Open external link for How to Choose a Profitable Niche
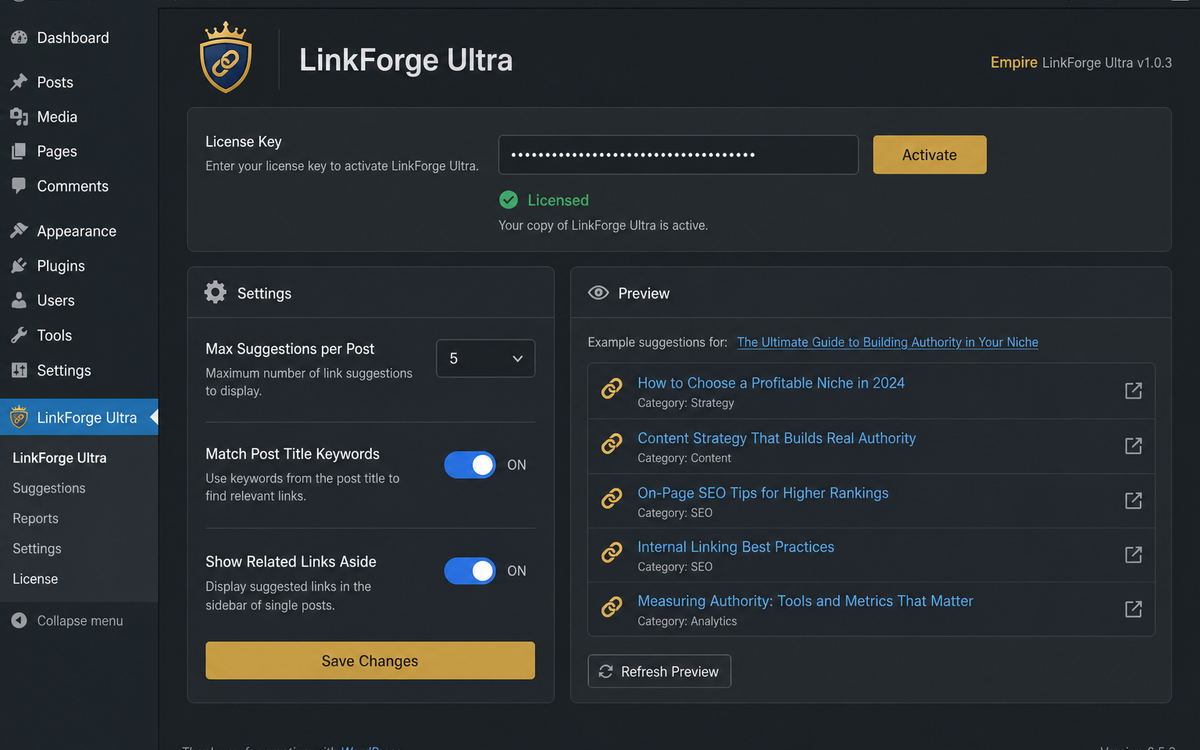 1133,390
